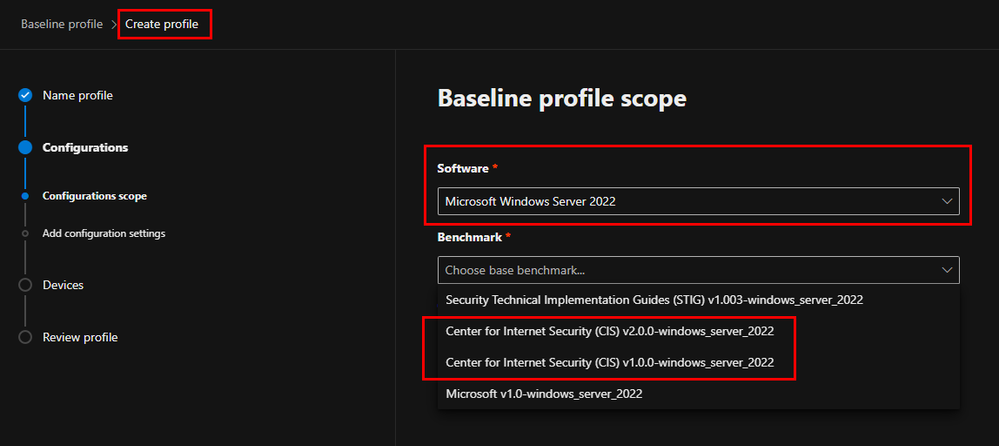Click the Configurations step circle indicator
The image size is (999, 446).
(x=26, y=148)
